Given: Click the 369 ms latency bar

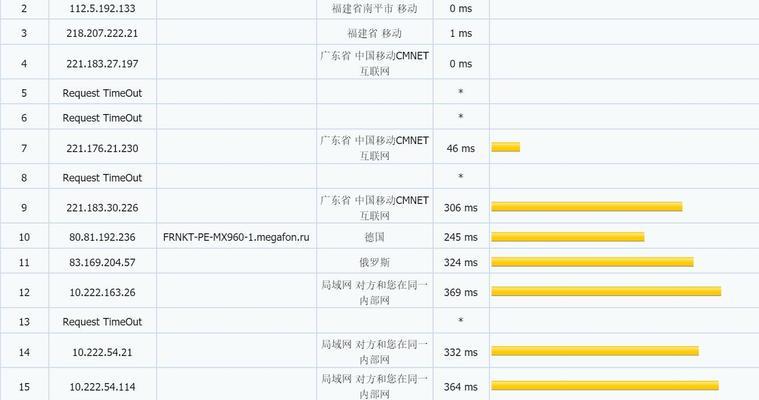Looking at the screenshot, I should [607, 291].
